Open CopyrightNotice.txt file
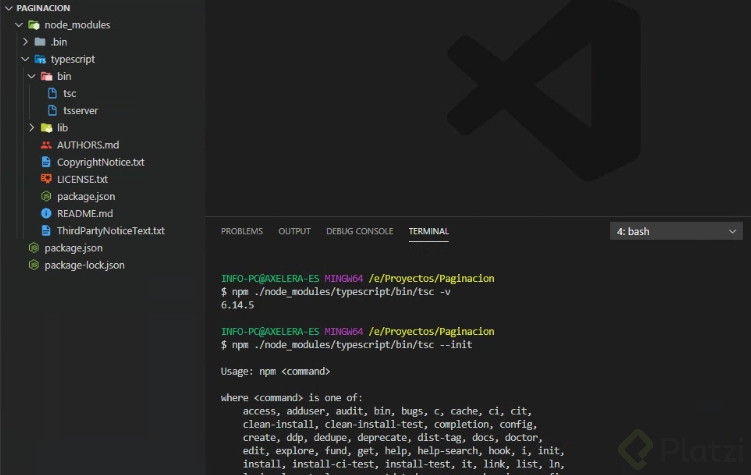This screenshot has height=475, width=751. pos(101,162)
